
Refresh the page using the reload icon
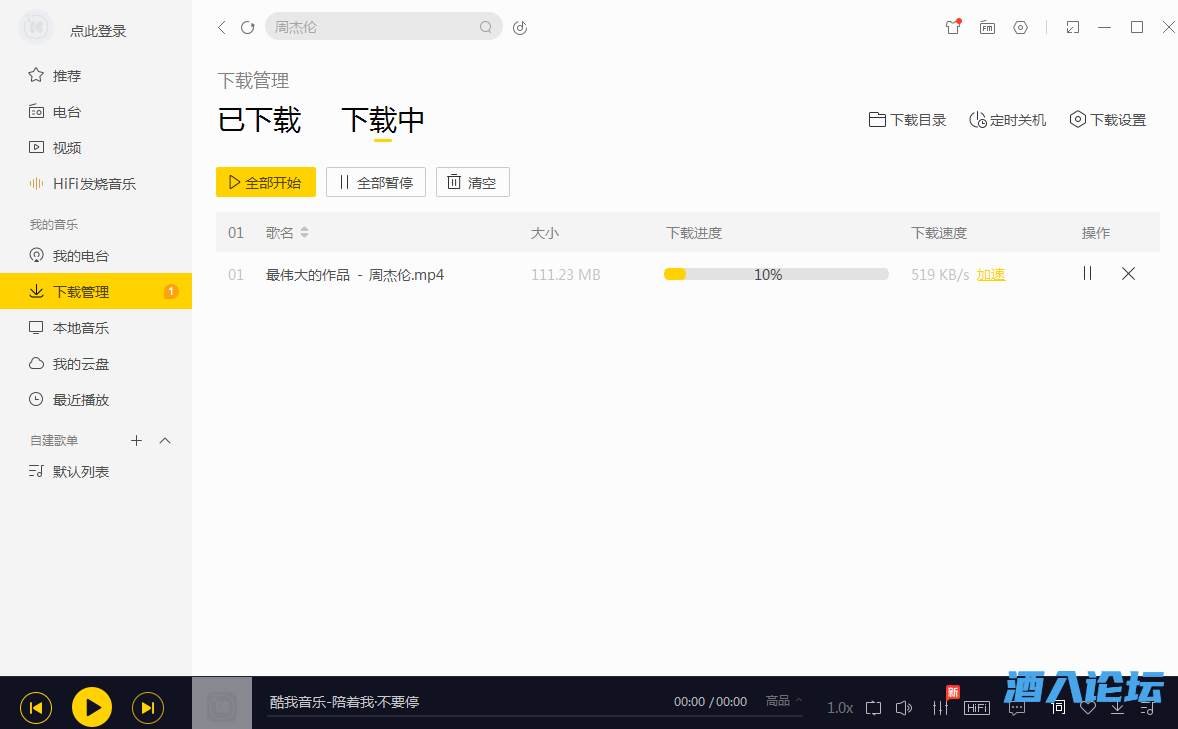[x=248, y=28]
